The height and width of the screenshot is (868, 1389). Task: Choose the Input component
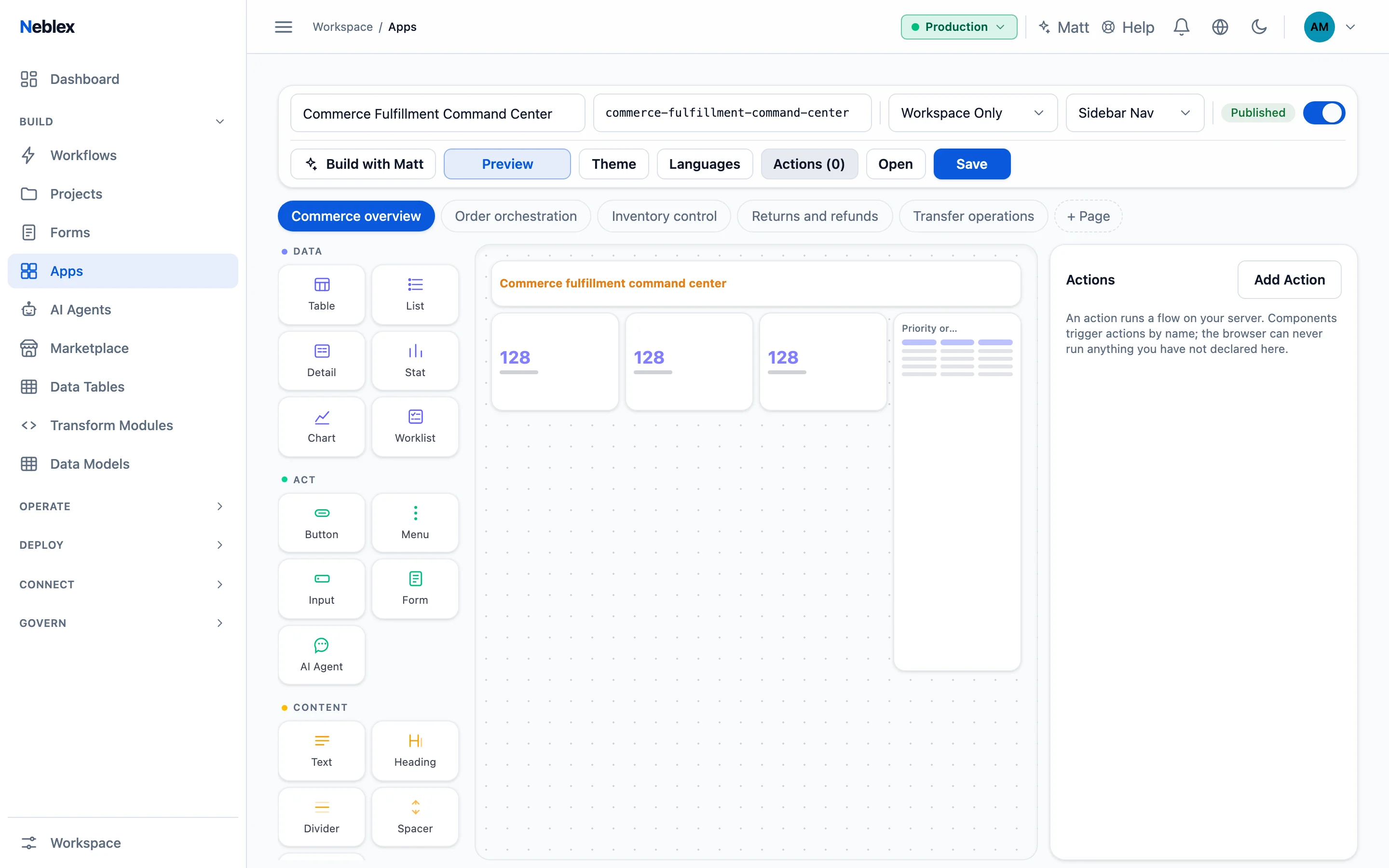pyautogui.click(x=321, y=589)
